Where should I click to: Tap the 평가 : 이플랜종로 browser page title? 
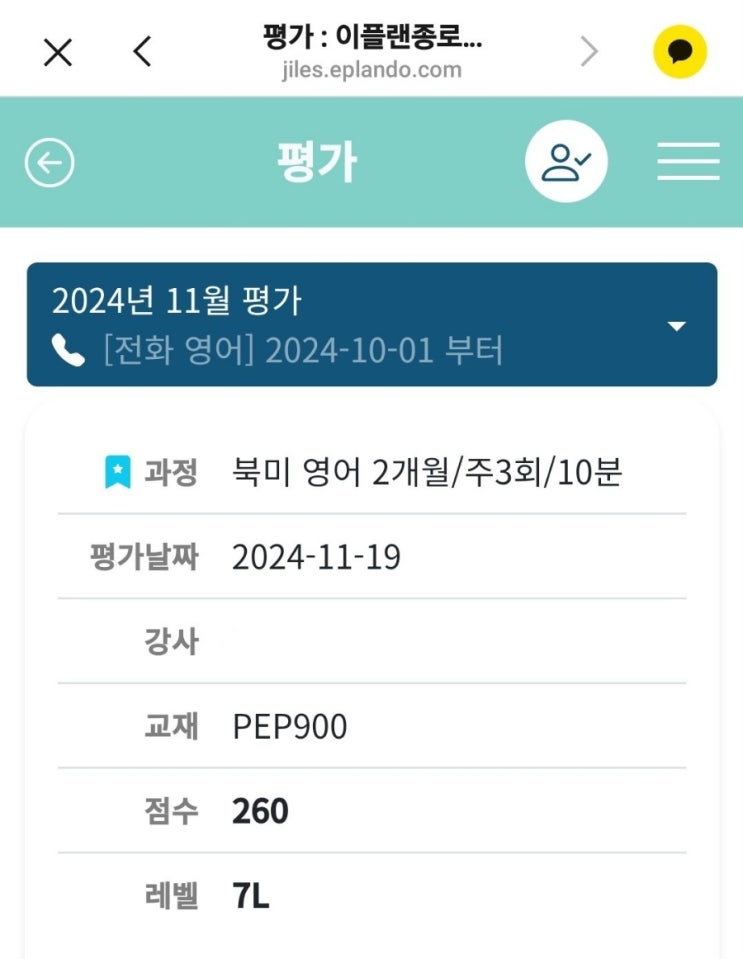point(371,40)
